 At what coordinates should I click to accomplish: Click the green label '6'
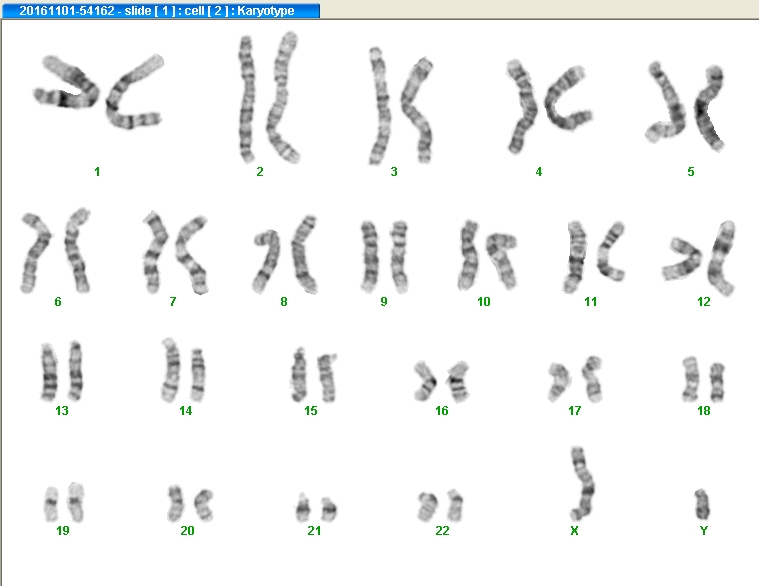click(58, 302)
